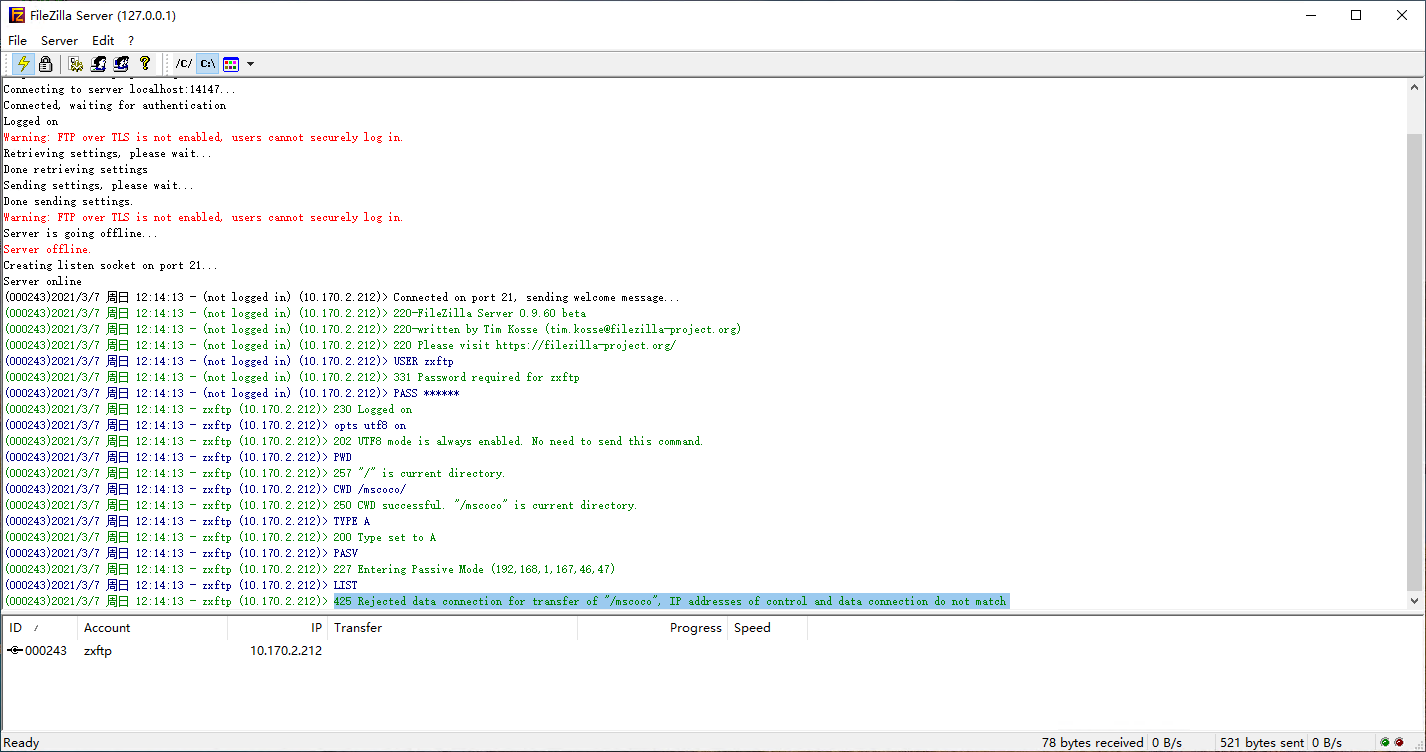Screen dimensions: 1426x752
Task: Click the '227 Entering Passive Mode' line
Action: [x=309, y=569]
